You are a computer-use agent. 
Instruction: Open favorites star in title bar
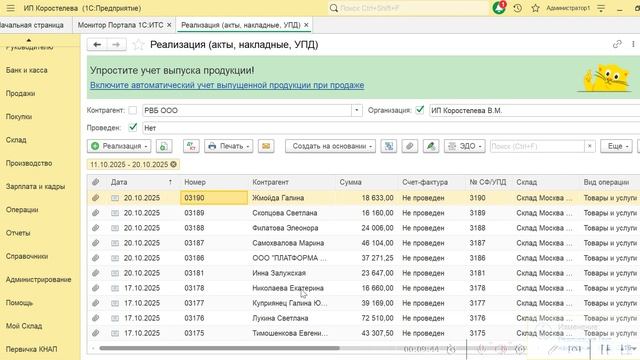coord(536,8)
